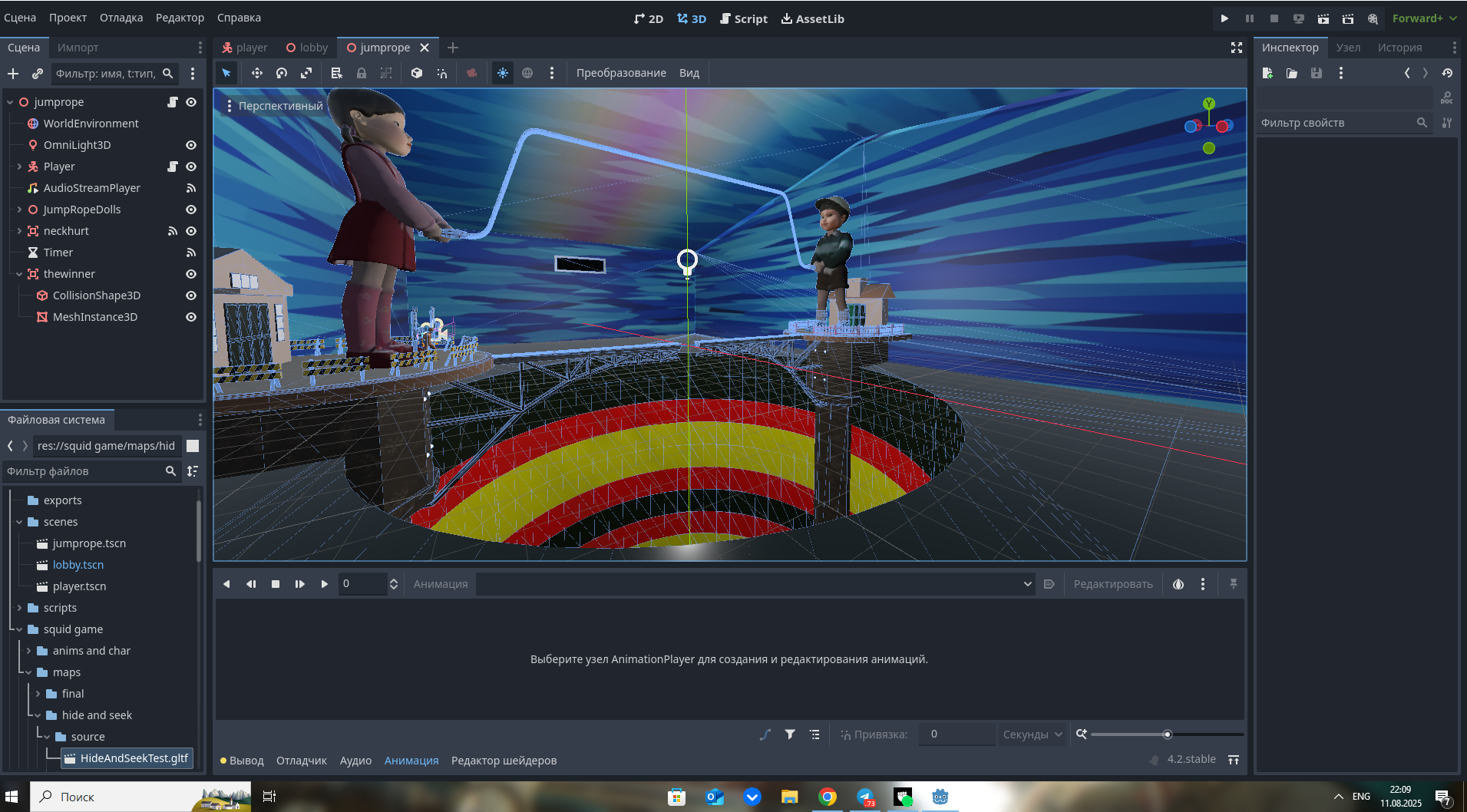Activate the Move Mode tool
Viewport: 1467px width, 812px height.
pos(256,73)
